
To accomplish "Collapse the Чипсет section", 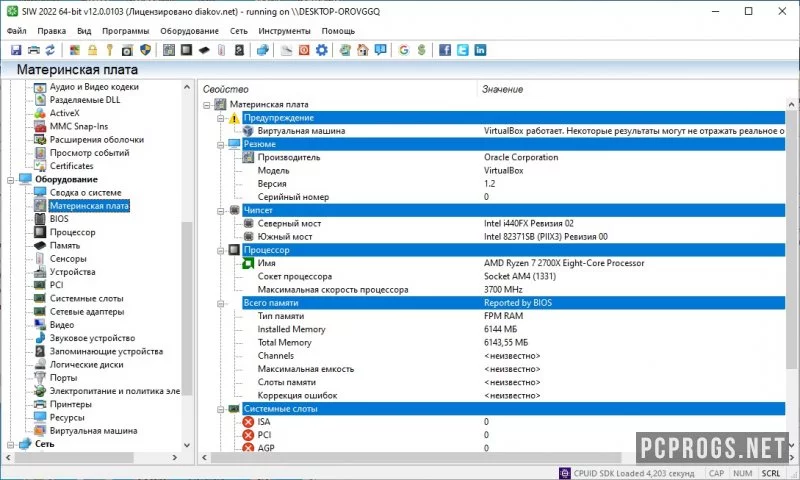I will point(221,210).
